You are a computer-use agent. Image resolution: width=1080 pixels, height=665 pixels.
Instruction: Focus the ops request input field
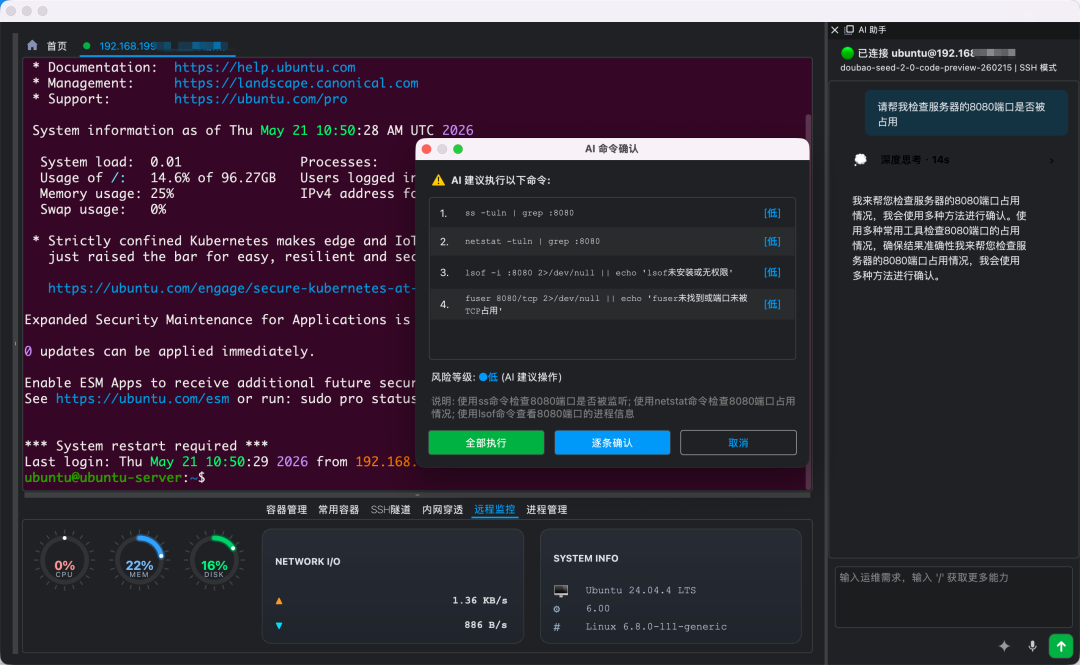953,597
